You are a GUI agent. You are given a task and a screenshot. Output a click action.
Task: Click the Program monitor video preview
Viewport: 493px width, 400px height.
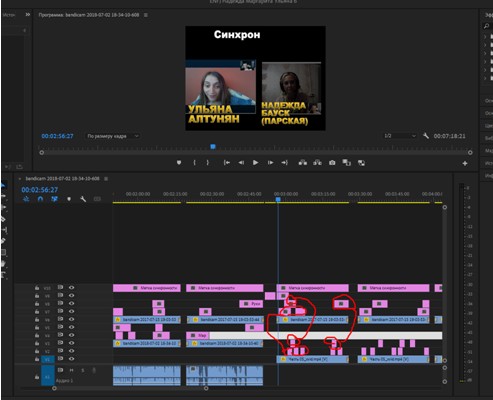[x=255, y=78]
